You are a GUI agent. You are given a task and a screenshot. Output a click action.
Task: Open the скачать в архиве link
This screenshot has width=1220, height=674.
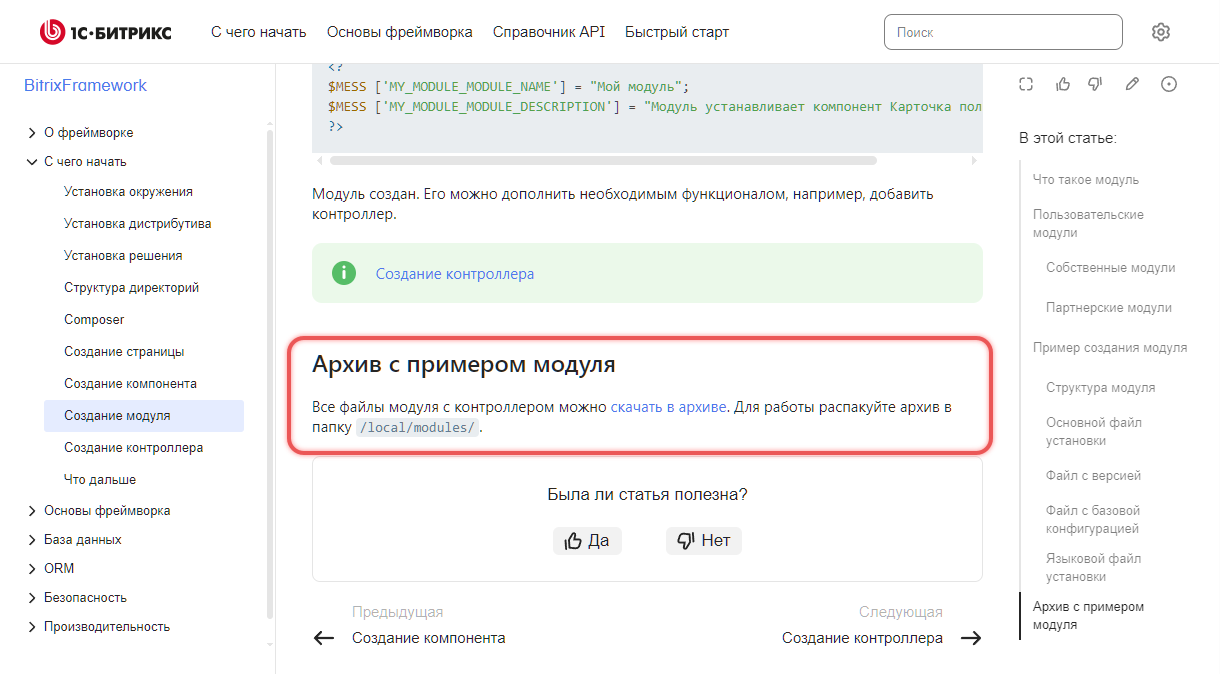[668, 406]
